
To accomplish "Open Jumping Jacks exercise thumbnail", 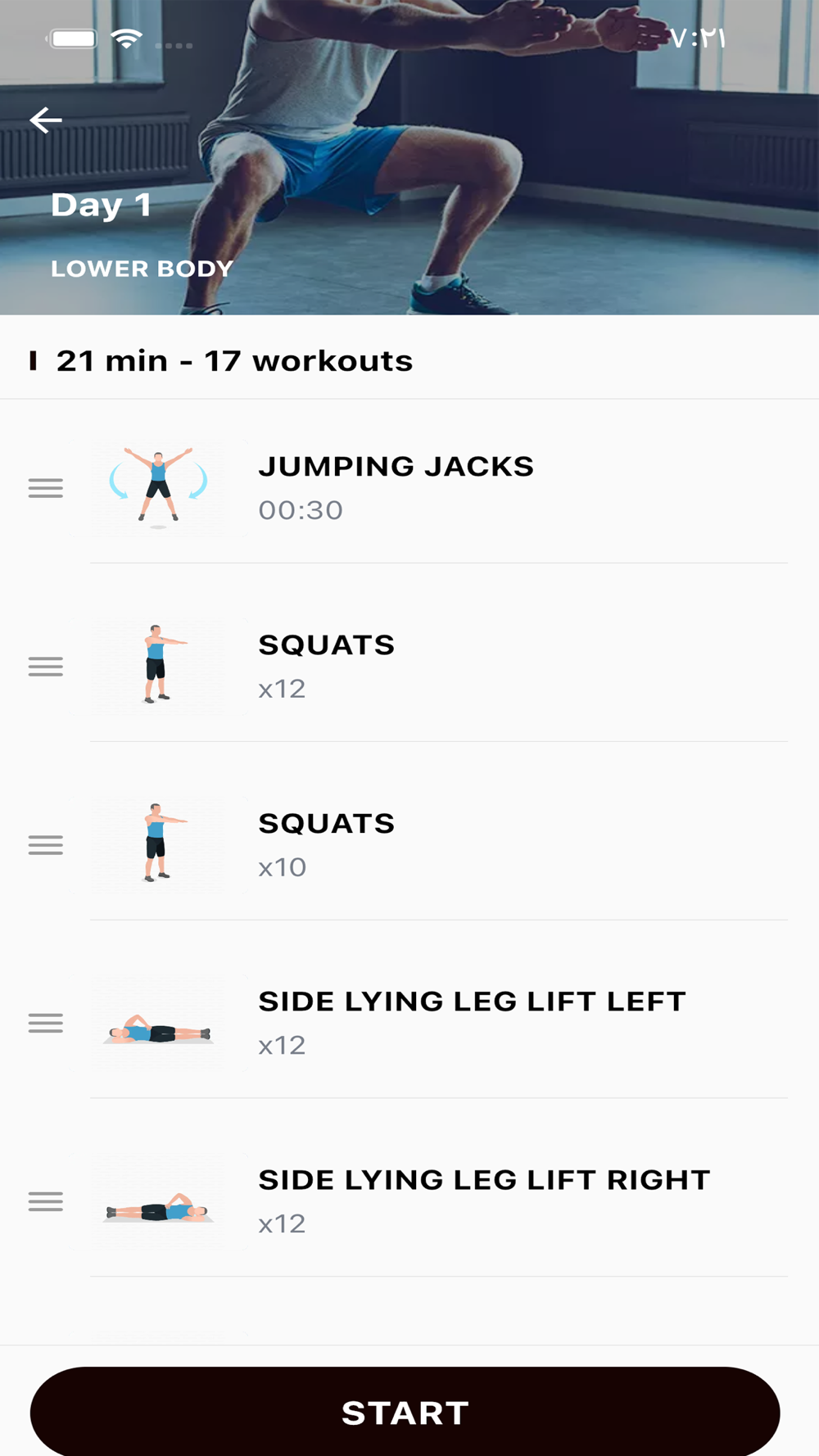I will click(158, 488).
